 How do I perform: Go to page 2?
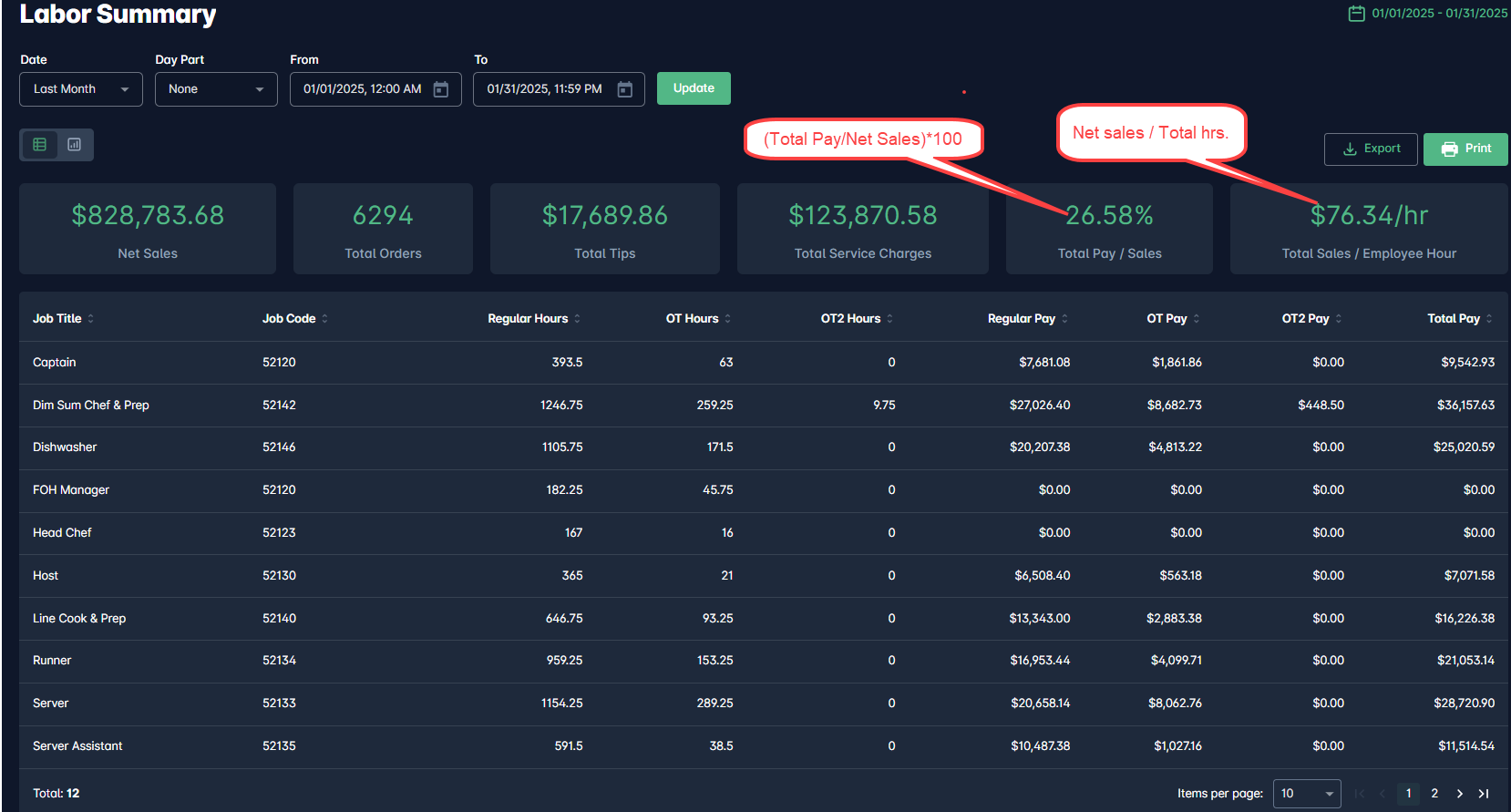(1434, 794)
